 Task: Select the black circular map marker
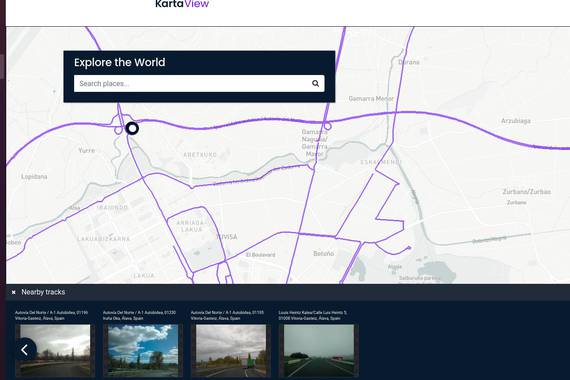pos(132,128)
